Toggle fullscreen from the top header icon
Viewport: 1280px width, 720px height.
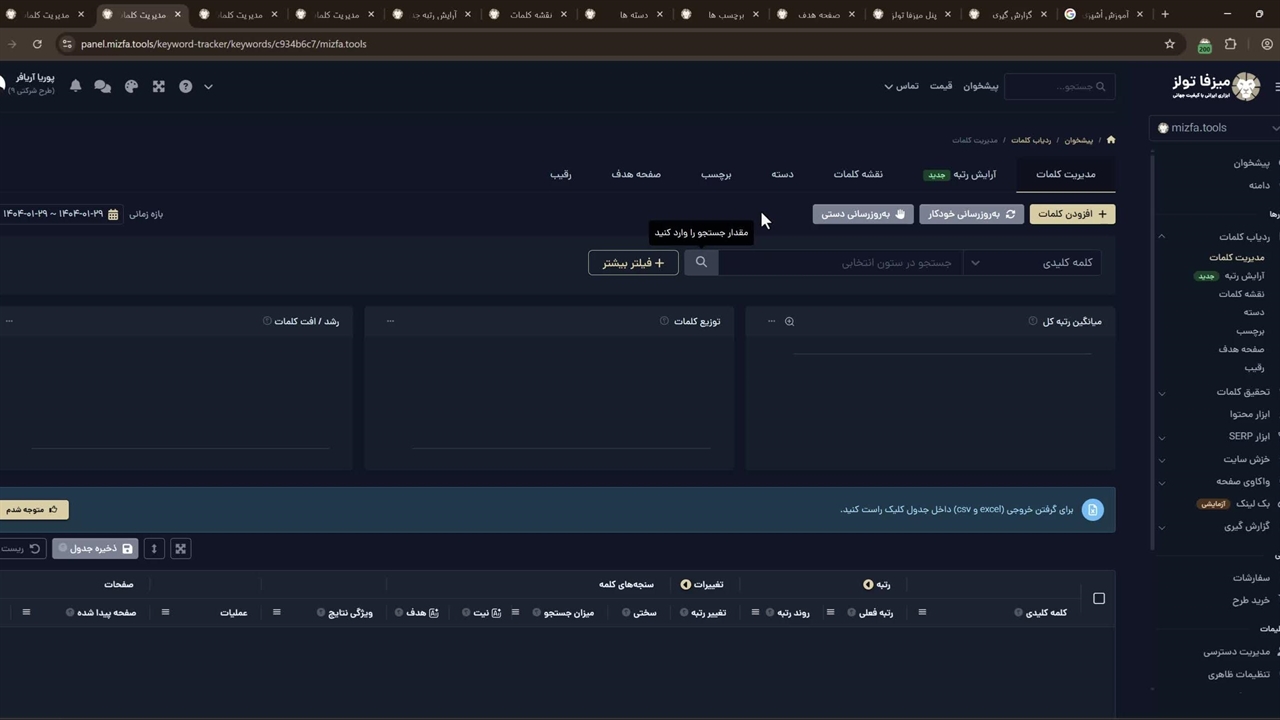[158, 87]
